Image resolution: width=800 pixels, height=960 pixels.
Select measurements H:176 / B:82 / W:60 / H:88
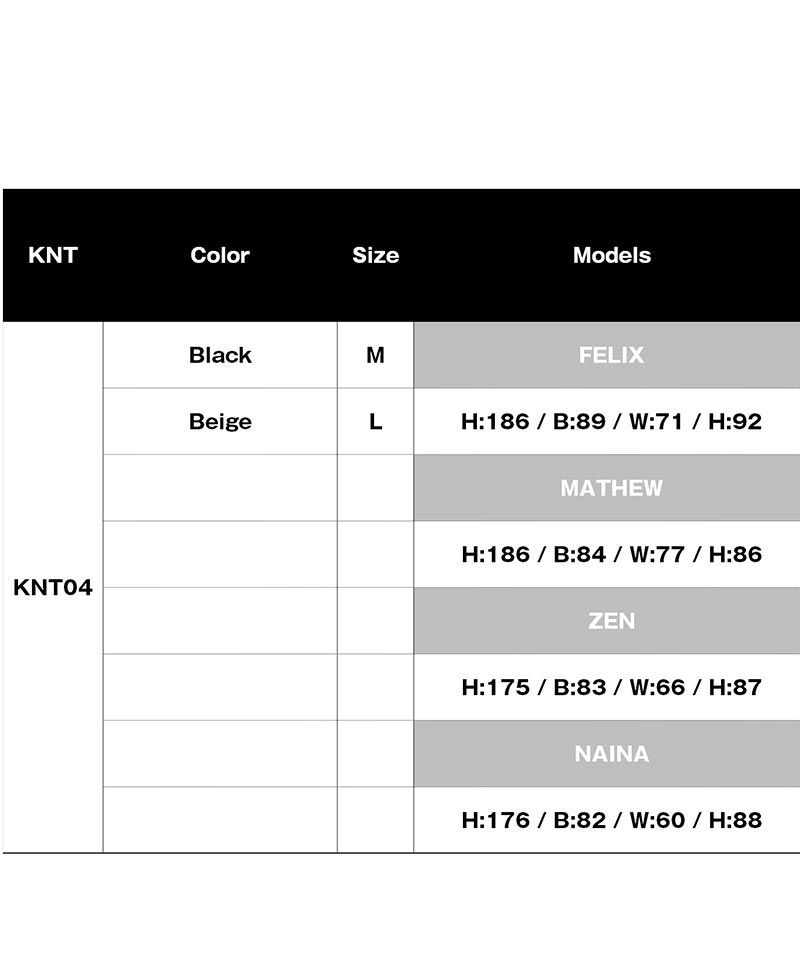(611, 820)
